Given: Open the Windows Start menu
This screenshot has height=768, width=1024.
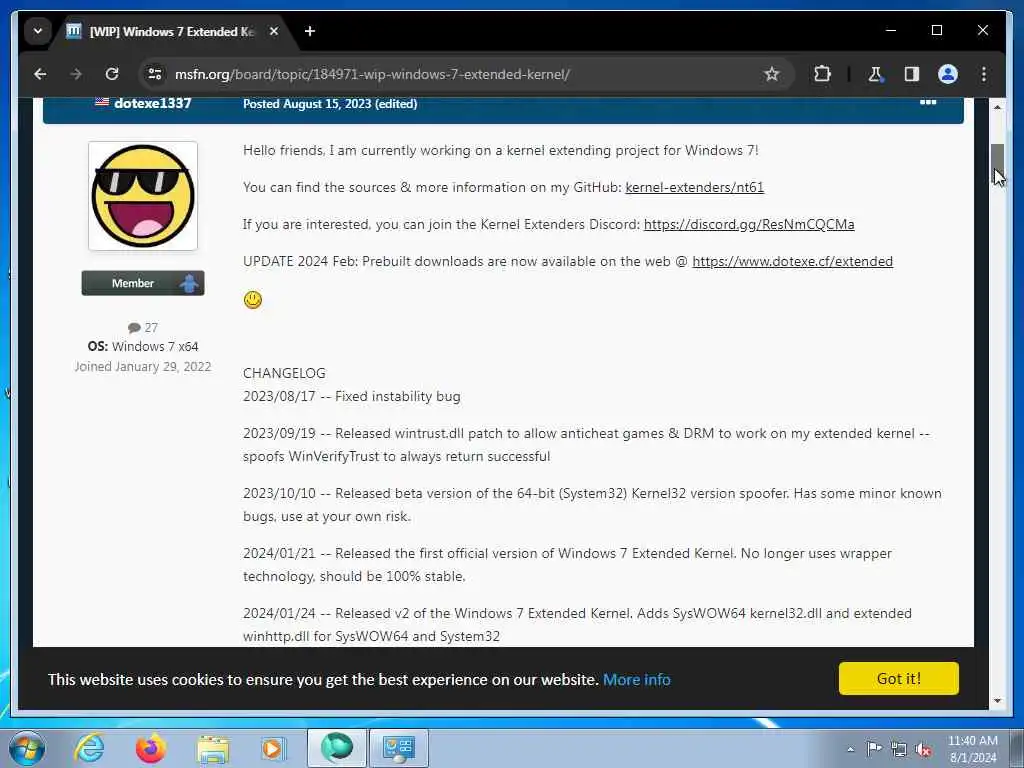Looking at the screenshot, I should pos(27,748).
